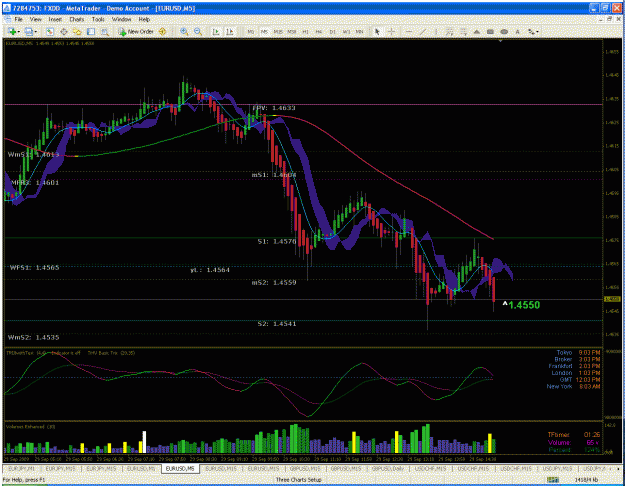625x486 pixels.
Task: Open chart system menu icon beside File
Action: (x=8, y=19)
